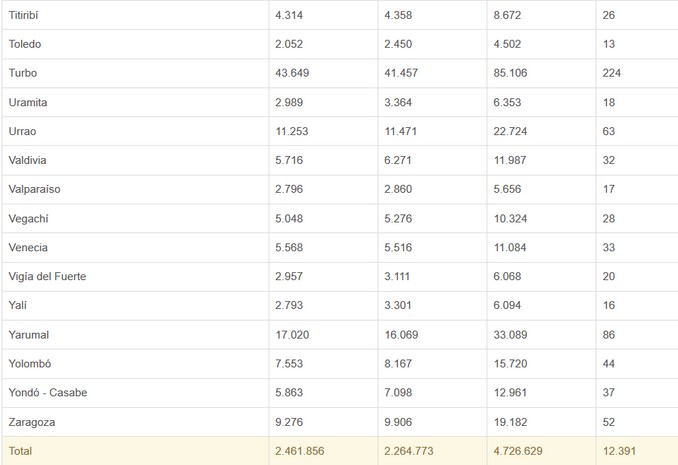This screenshot has width=678, height=465.
Task: Click the Titiribí row name cell
Action: tap(26, 15)
